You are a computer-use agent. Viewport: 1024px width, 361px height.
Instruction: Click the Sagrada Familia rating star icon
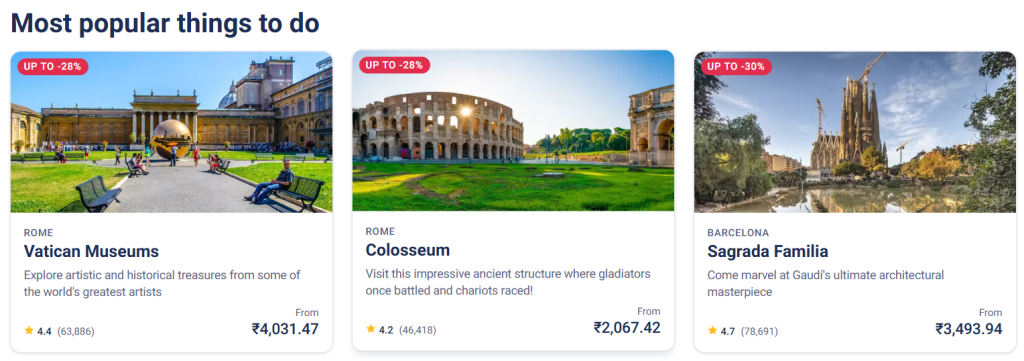712,331
